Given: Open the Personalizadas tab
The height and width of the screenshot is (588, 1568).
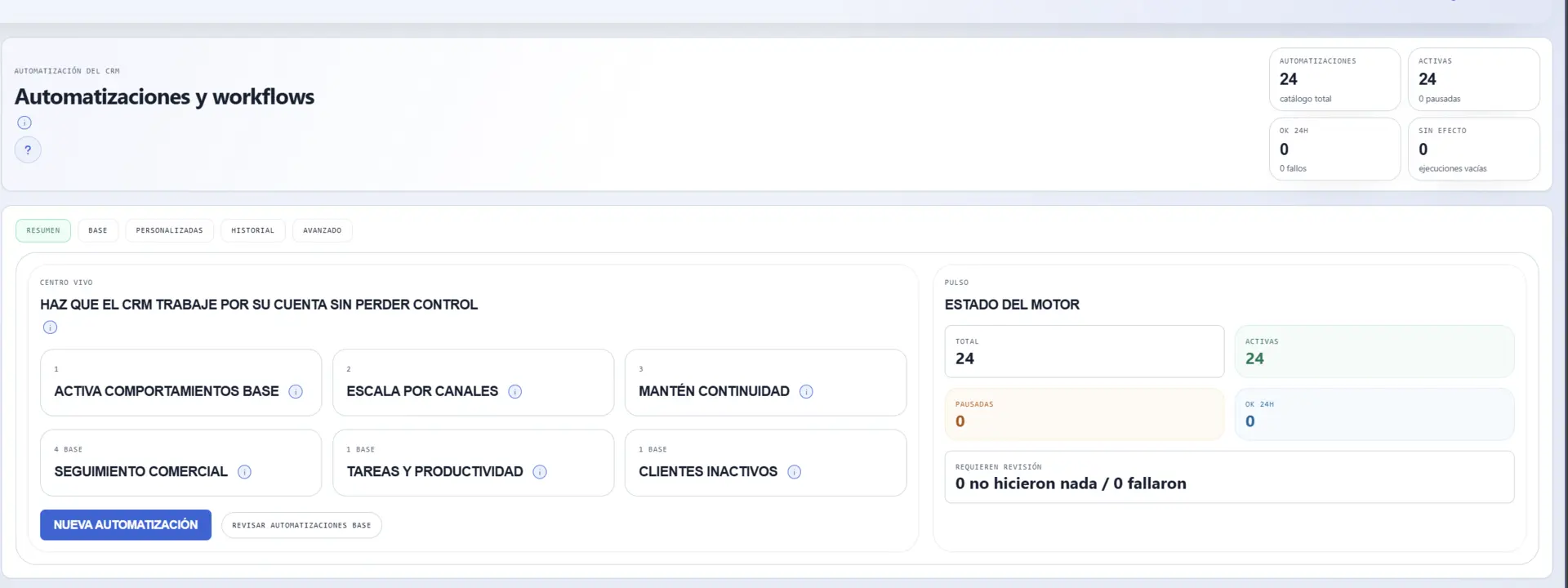Looking at the screenshot, I should 169,230.
